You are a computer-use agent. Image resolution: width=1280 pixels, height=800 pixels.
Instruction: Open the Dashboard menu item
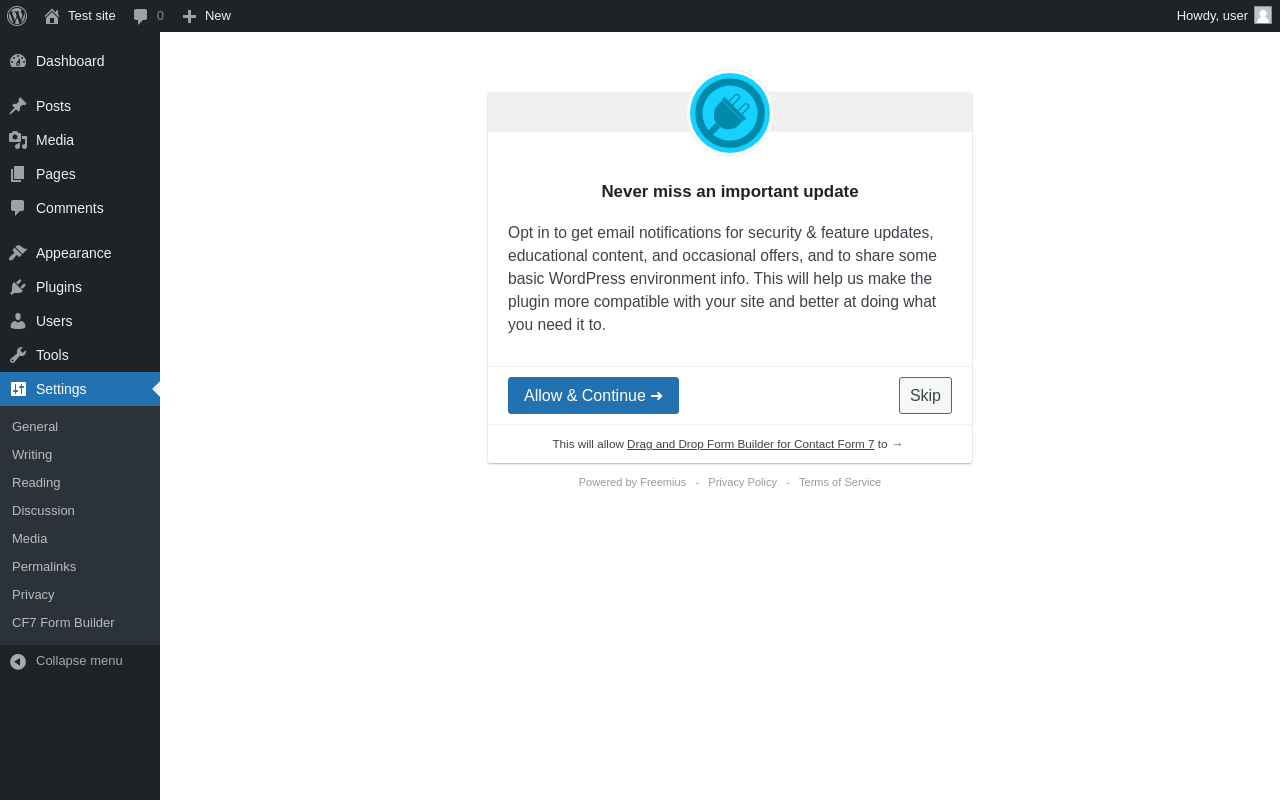pos(70,61)
